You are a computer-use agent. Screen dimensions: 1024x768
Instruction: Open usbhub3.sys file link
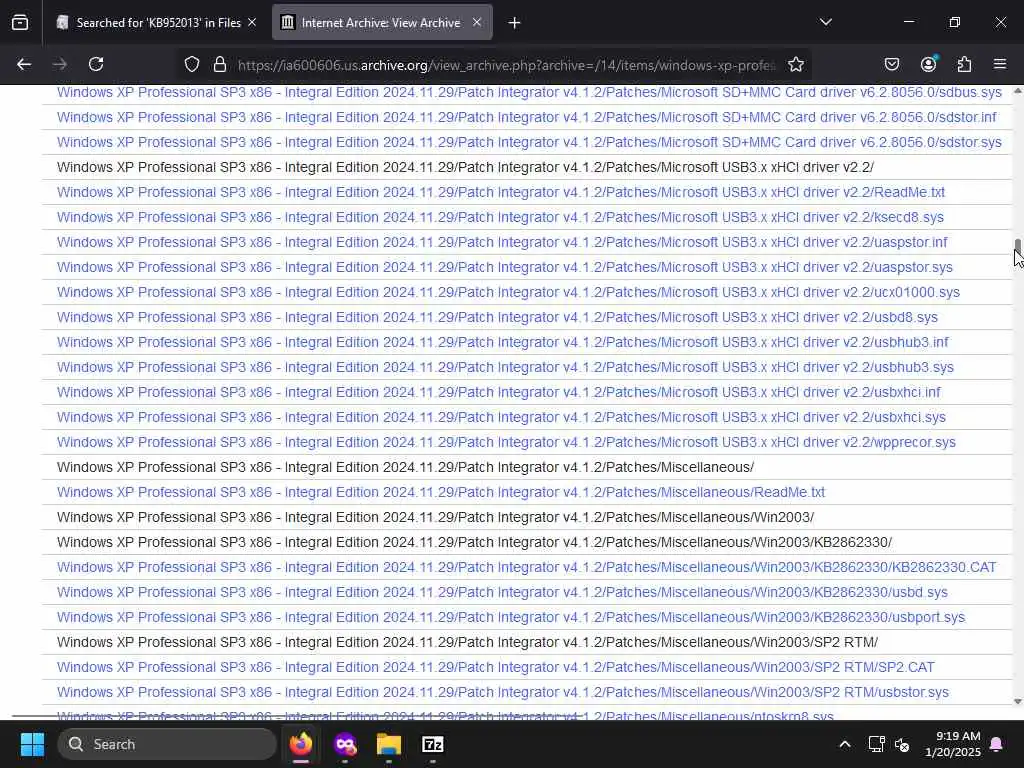click(505, 367)
